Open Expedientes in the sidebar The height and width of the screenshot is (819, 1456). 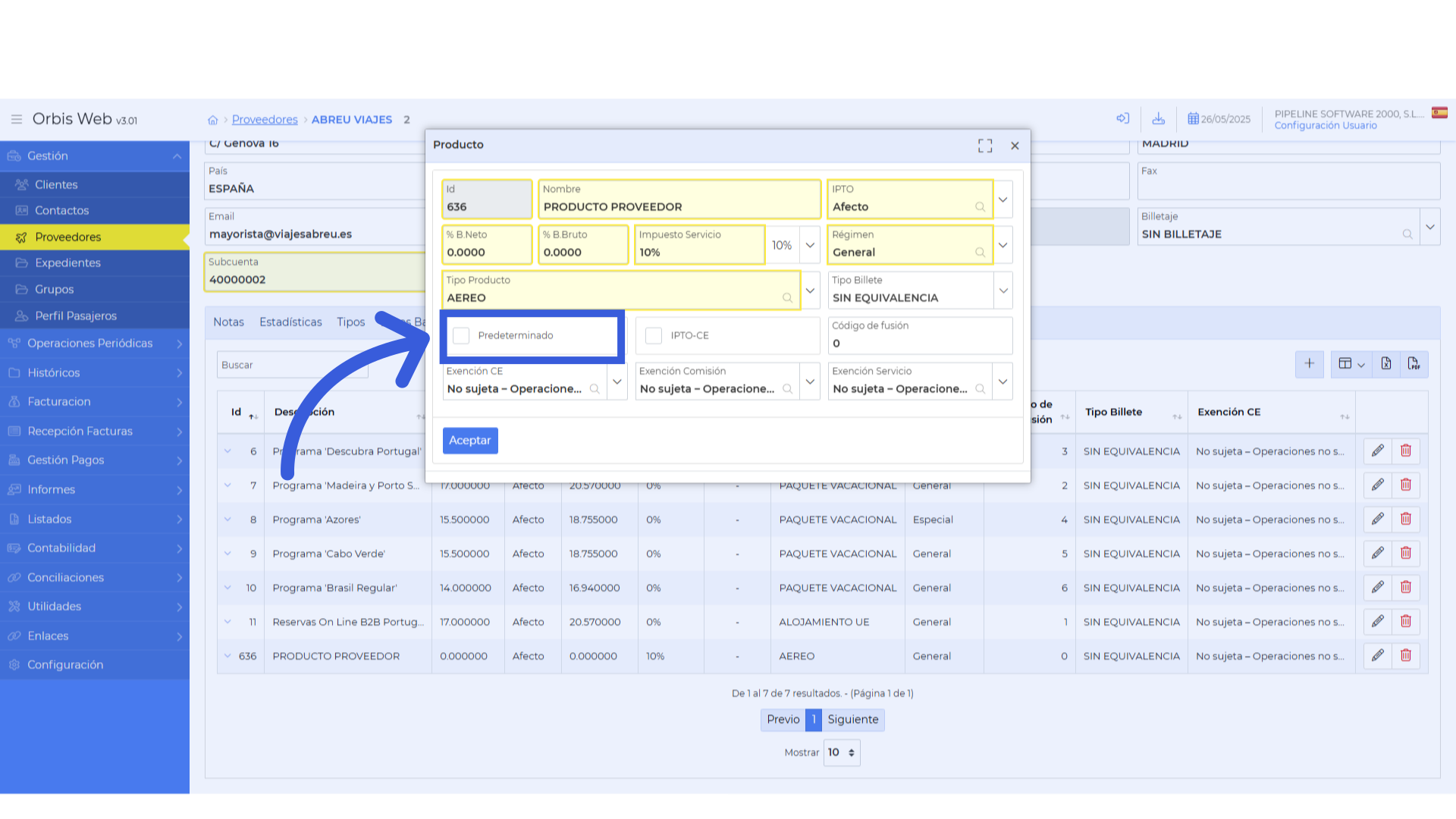[x=95, y=262]
